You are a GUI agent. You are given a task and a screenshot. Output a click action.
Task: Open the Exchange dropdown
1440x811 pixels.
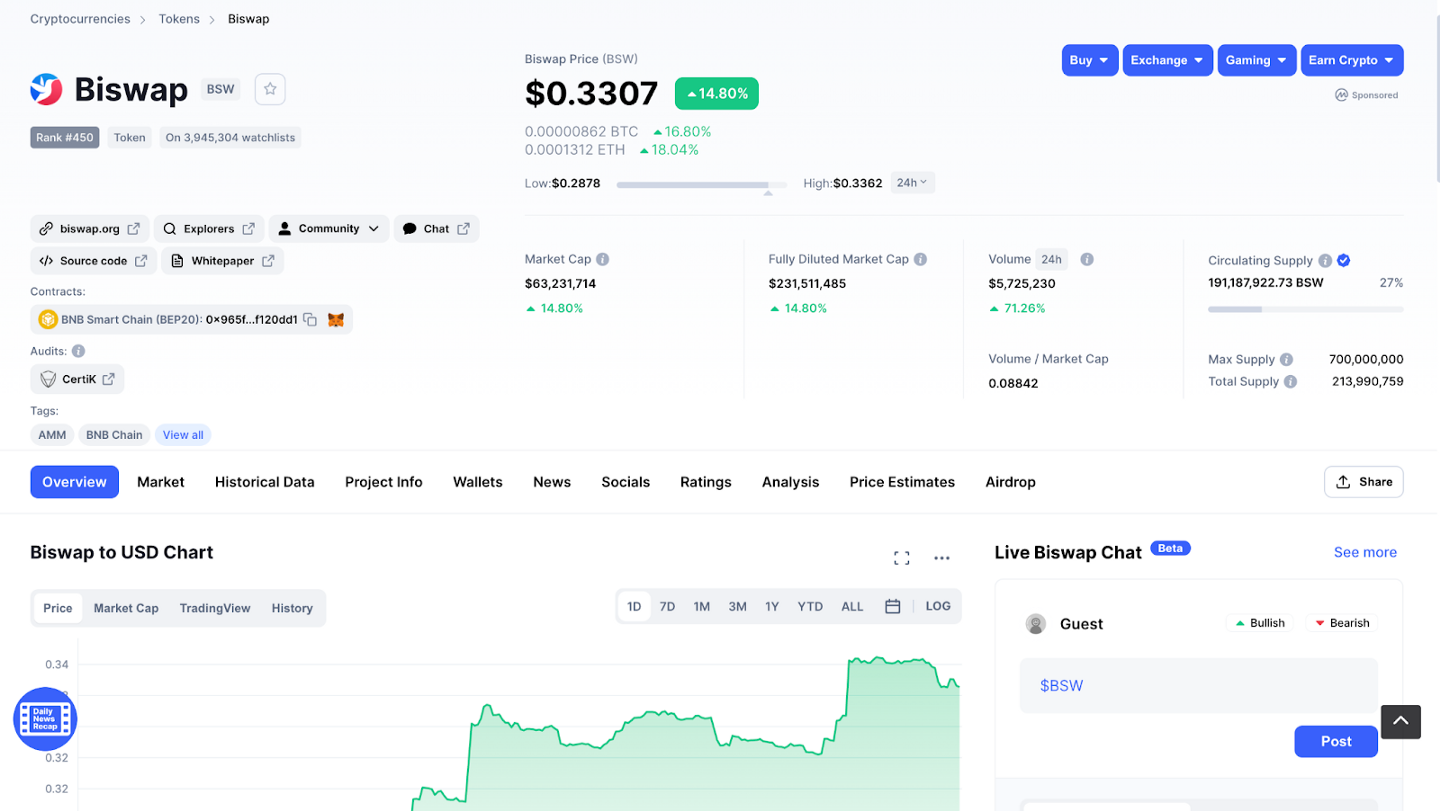1168,60
